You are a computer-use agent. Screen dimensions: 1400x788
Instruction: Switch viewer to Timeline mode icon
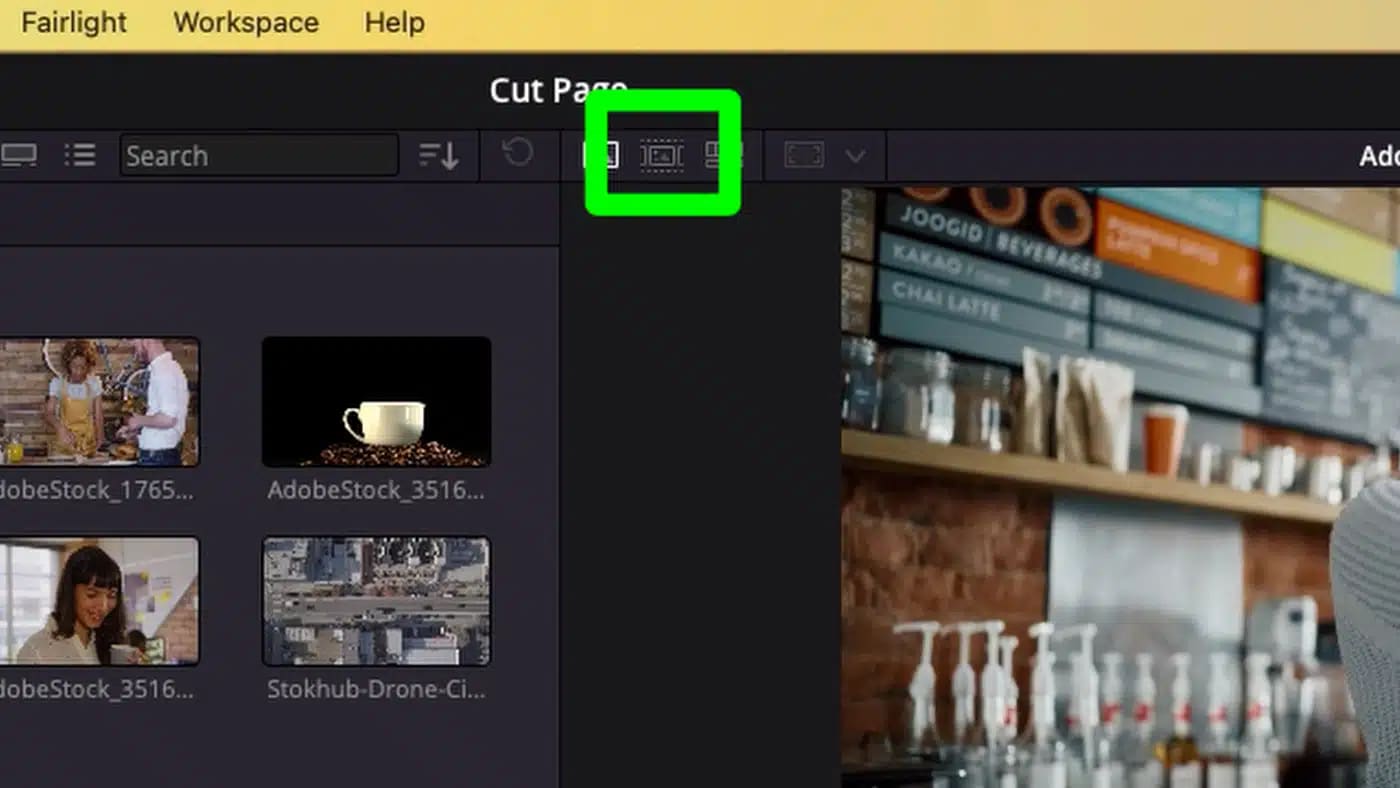[722, 155]
